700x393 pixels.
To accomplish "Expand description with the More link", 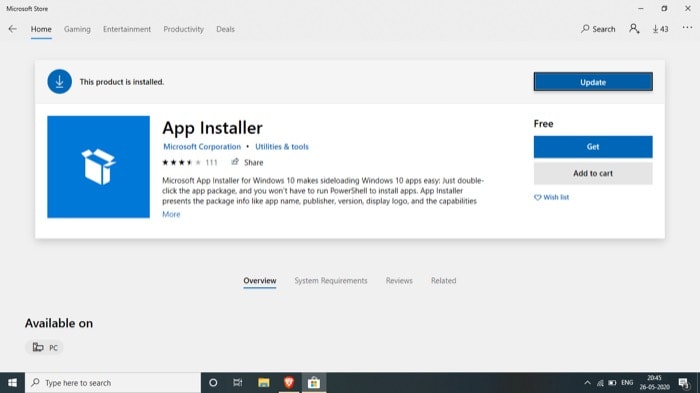I will tap(171, 214).
